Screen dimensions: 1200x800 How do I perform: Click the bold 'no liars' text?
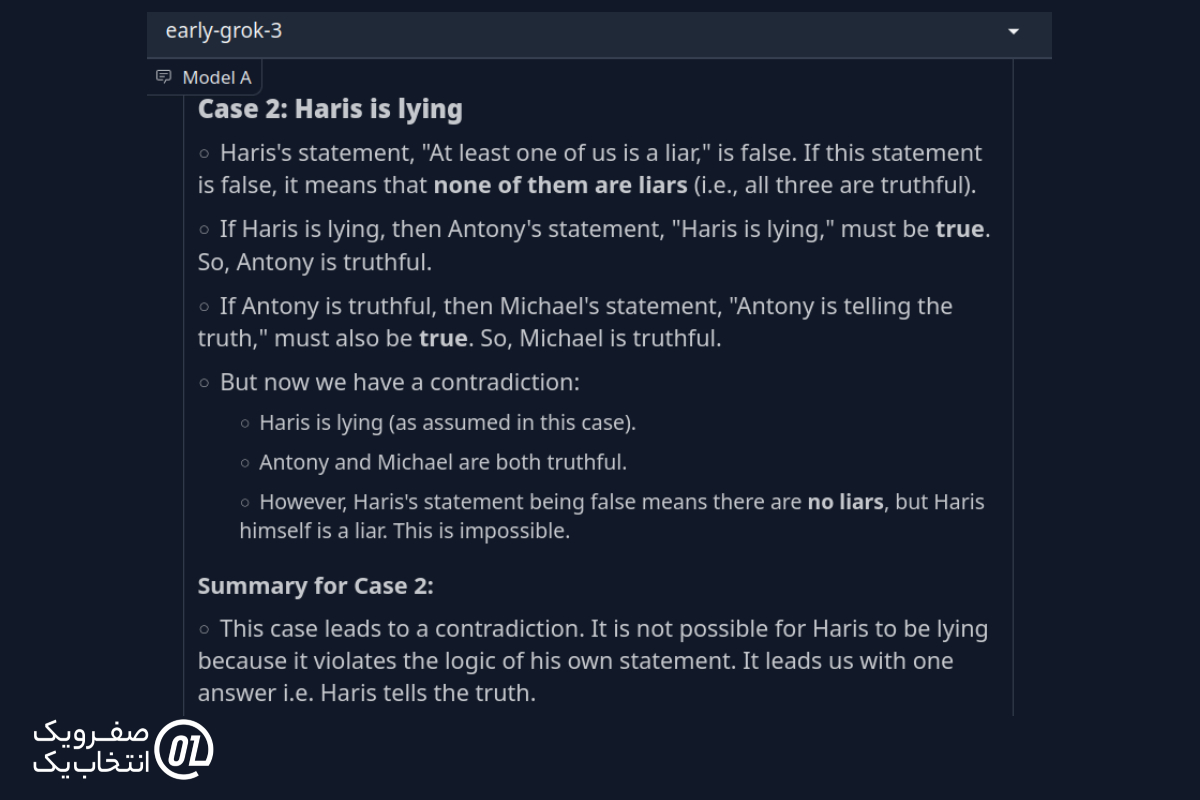pos(846,502)
